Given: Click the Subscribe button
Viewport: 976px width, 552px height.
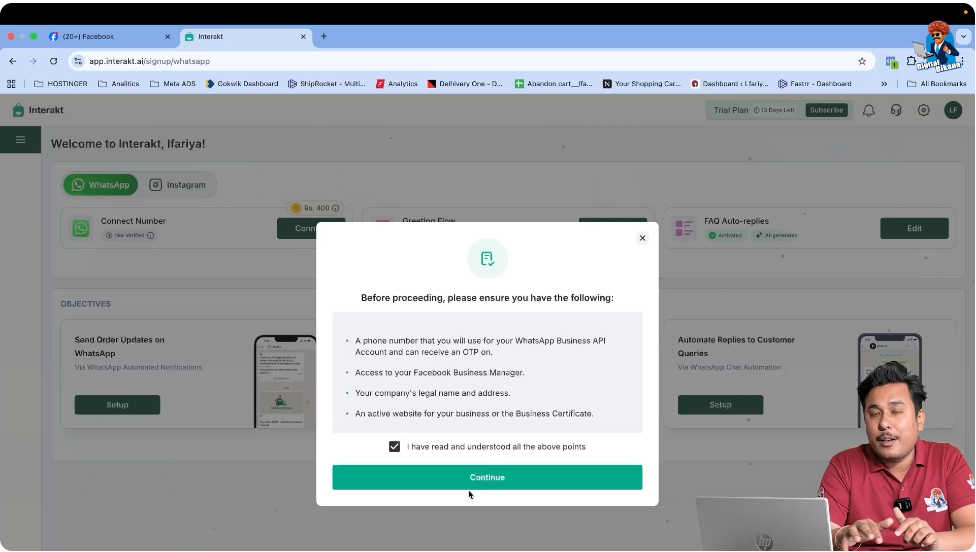Looking at the screenshot, I should (x=827, y=110).
